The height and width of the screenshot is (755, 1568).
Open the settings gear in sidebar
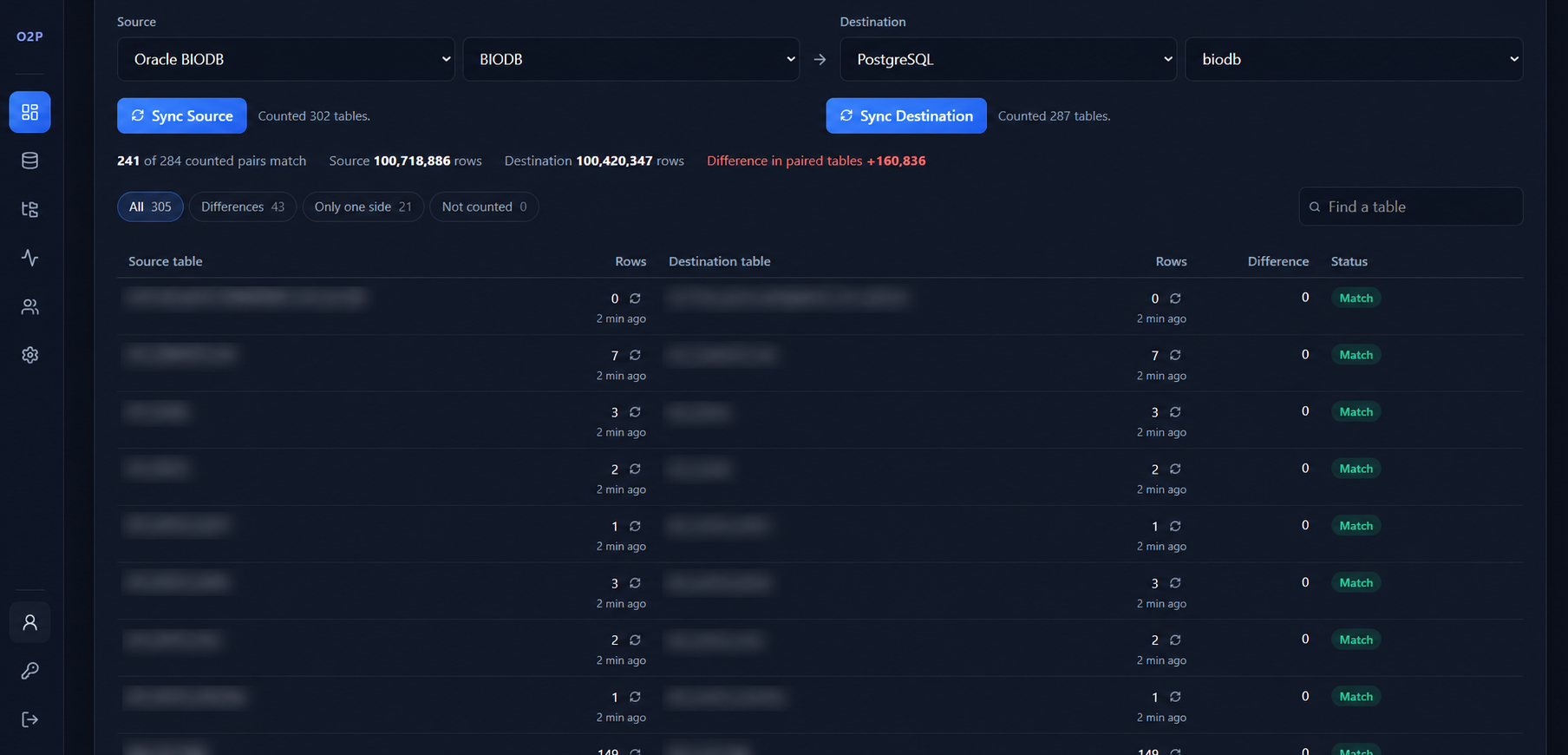29,355
